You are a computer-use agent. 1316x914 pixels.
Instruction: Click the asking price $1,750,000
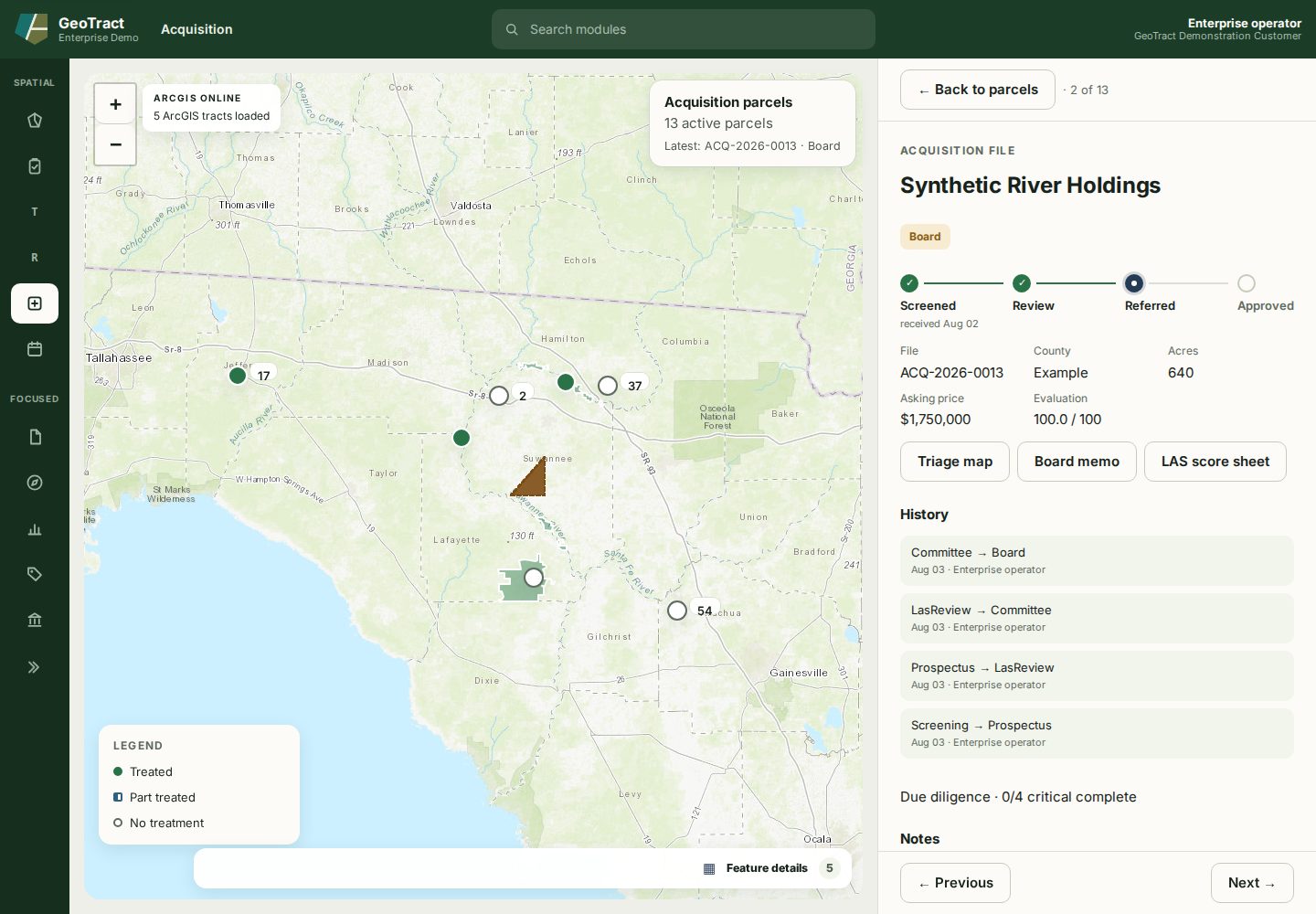935,420
